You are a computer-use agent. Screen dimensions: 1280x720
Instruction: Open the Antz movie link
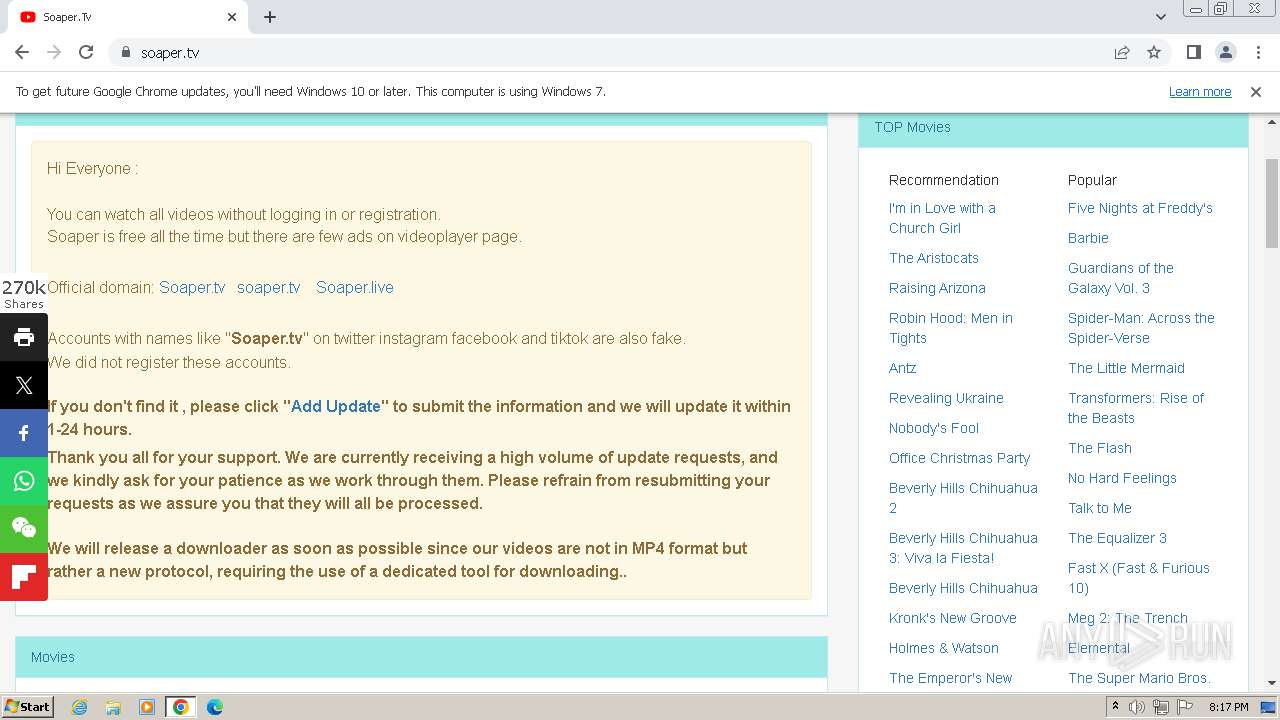coord(903,368)
